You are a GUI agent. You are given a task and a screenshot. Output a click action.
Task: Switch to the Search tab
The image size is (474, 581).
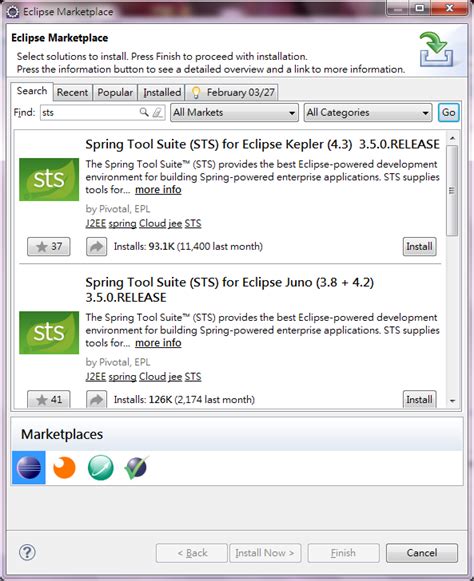(32, 91)
